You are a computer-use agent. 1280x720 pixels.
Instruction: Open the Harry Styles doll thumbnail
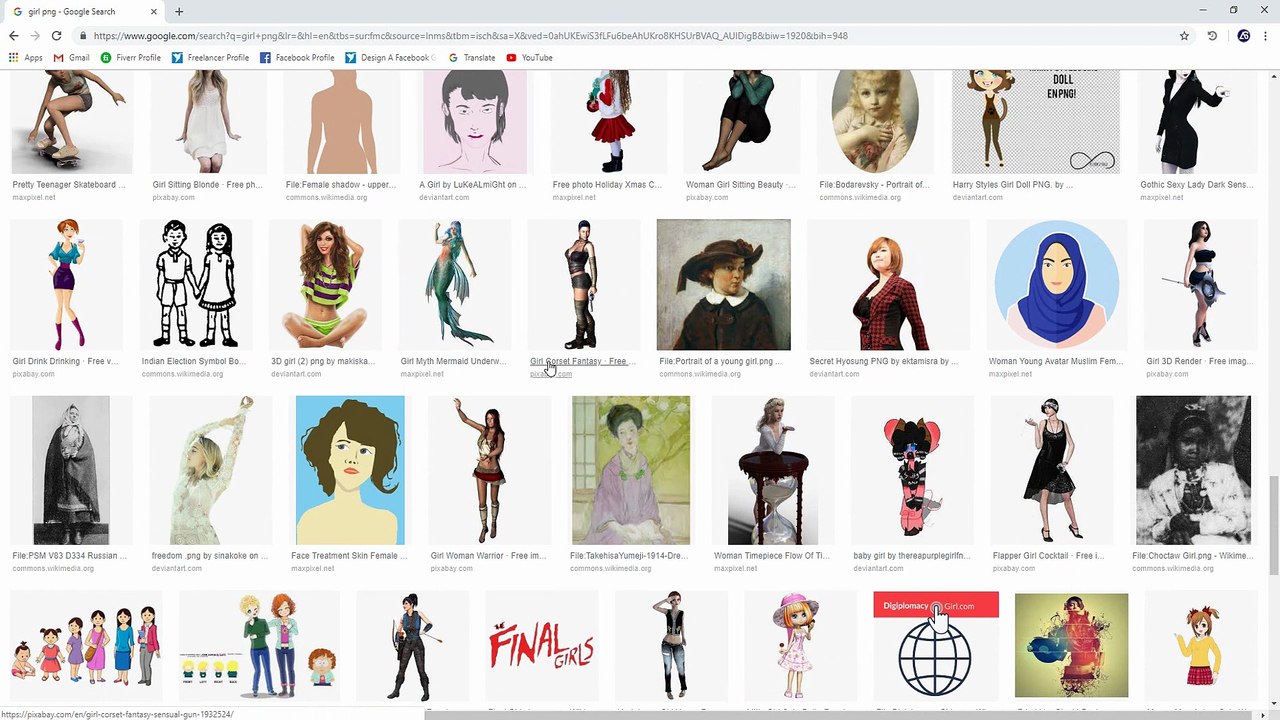[x=1036, y=122]
